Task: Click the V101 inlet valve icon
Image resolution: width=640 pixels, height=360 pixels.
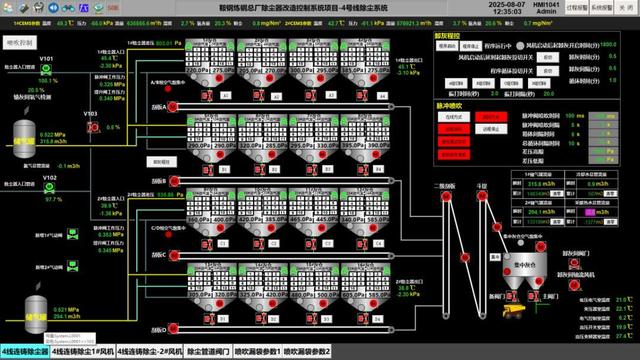Action: [x=46, y=69]
